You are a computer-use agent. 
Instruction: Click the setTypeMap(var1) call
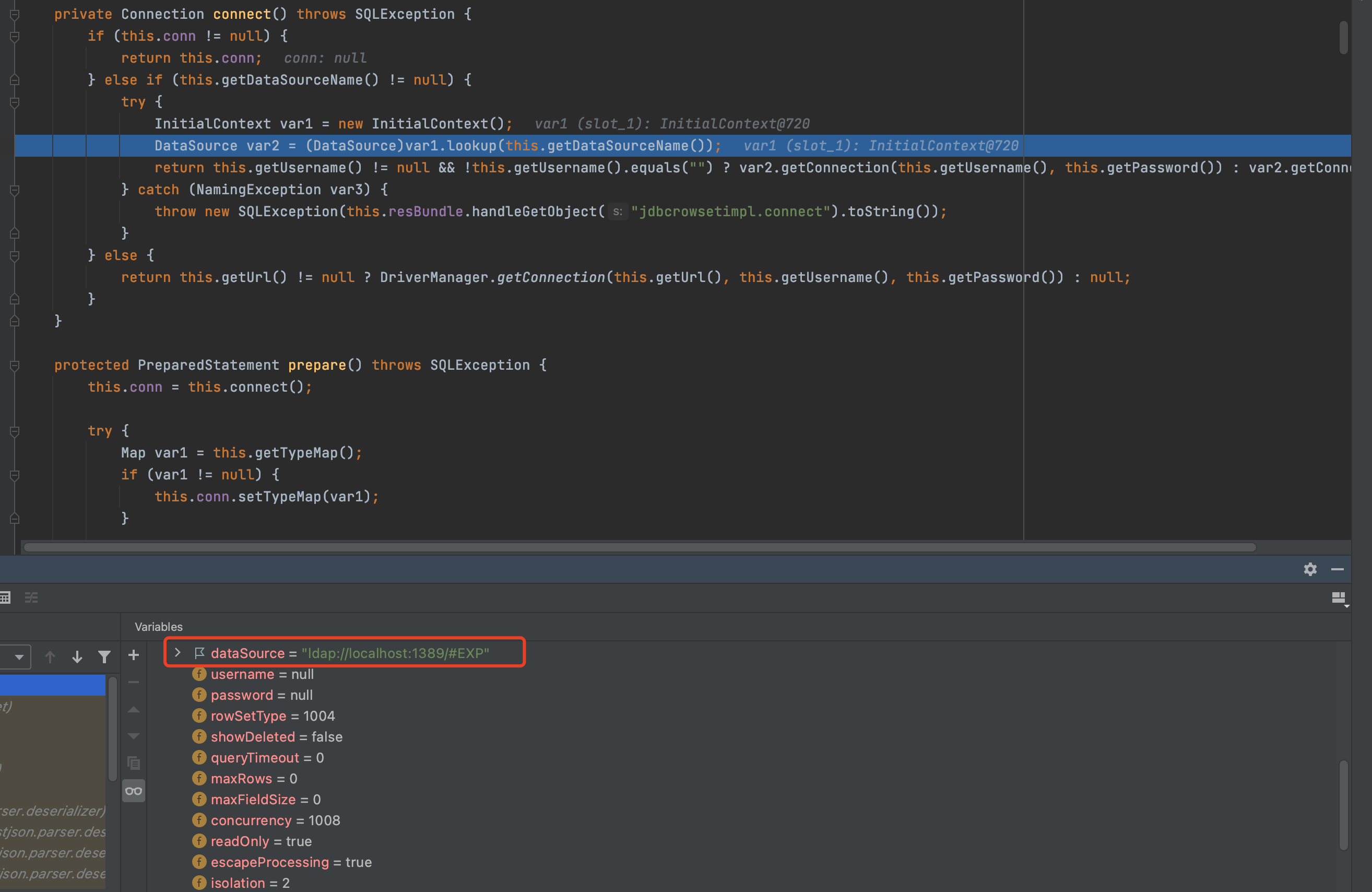(304, 497)
